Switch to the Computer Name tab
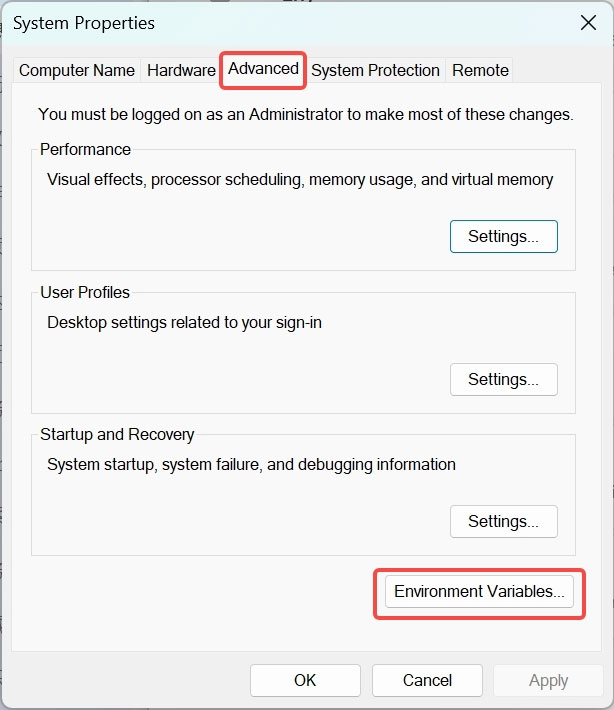This screenshot has width=614, height=710. point(77,70)
